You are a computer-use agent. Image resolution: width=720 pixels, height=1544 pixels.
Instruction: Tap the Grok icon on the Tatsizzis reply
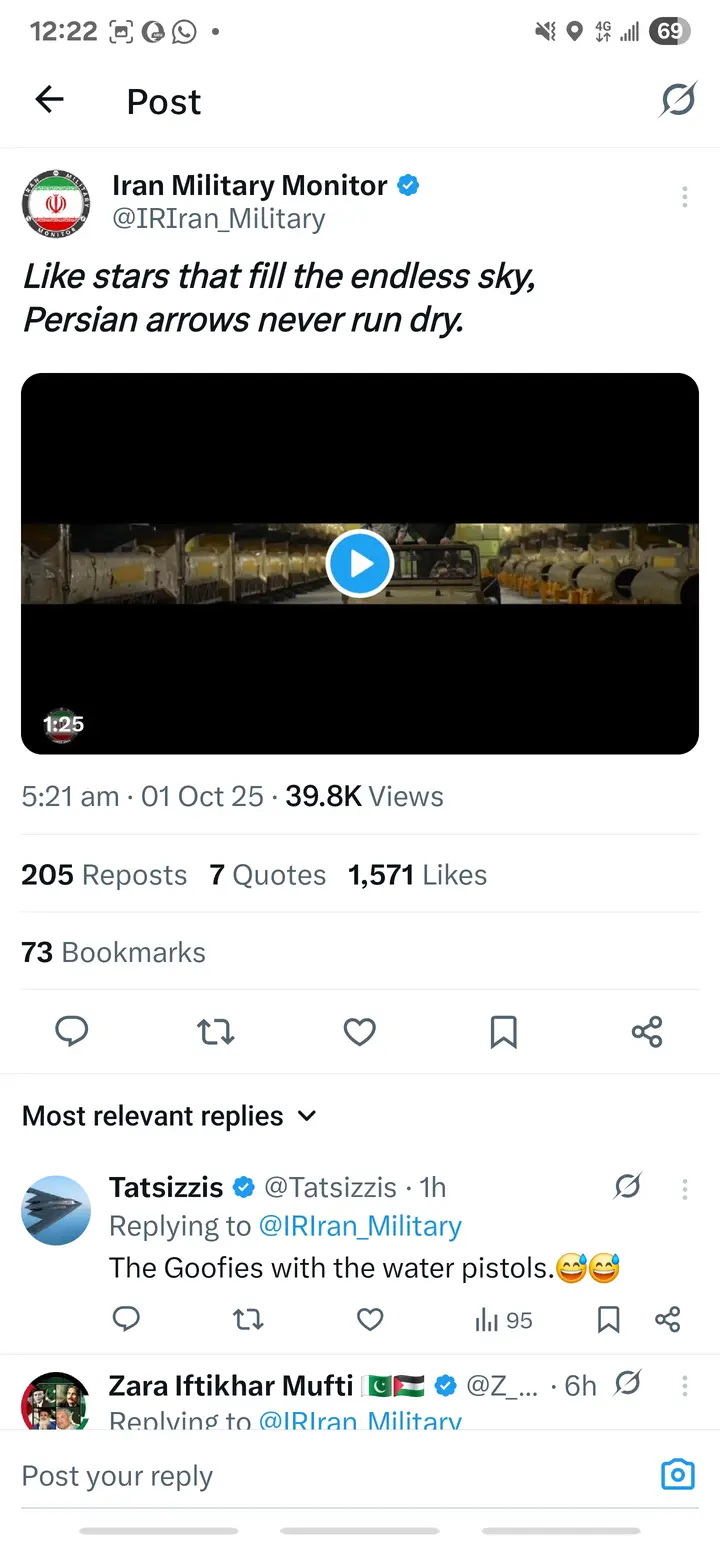pyautogui.click(x=627, y=1187)
